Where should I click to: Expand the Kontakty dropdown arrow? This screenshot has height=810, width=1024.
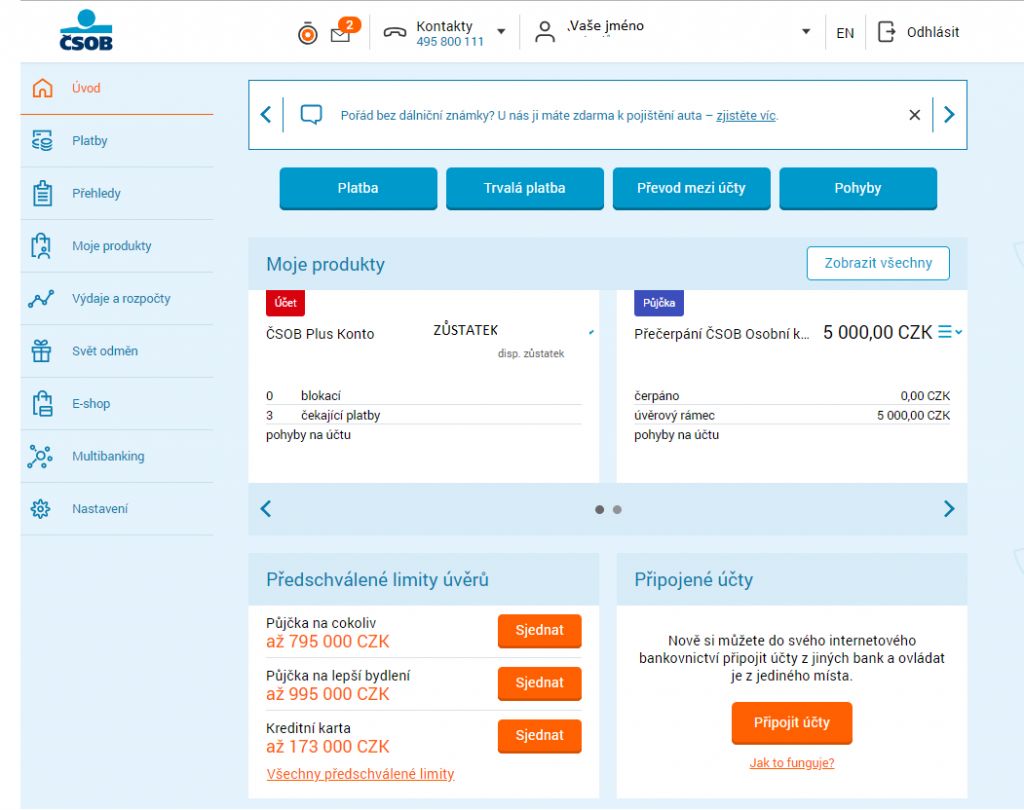pos(502,31)
